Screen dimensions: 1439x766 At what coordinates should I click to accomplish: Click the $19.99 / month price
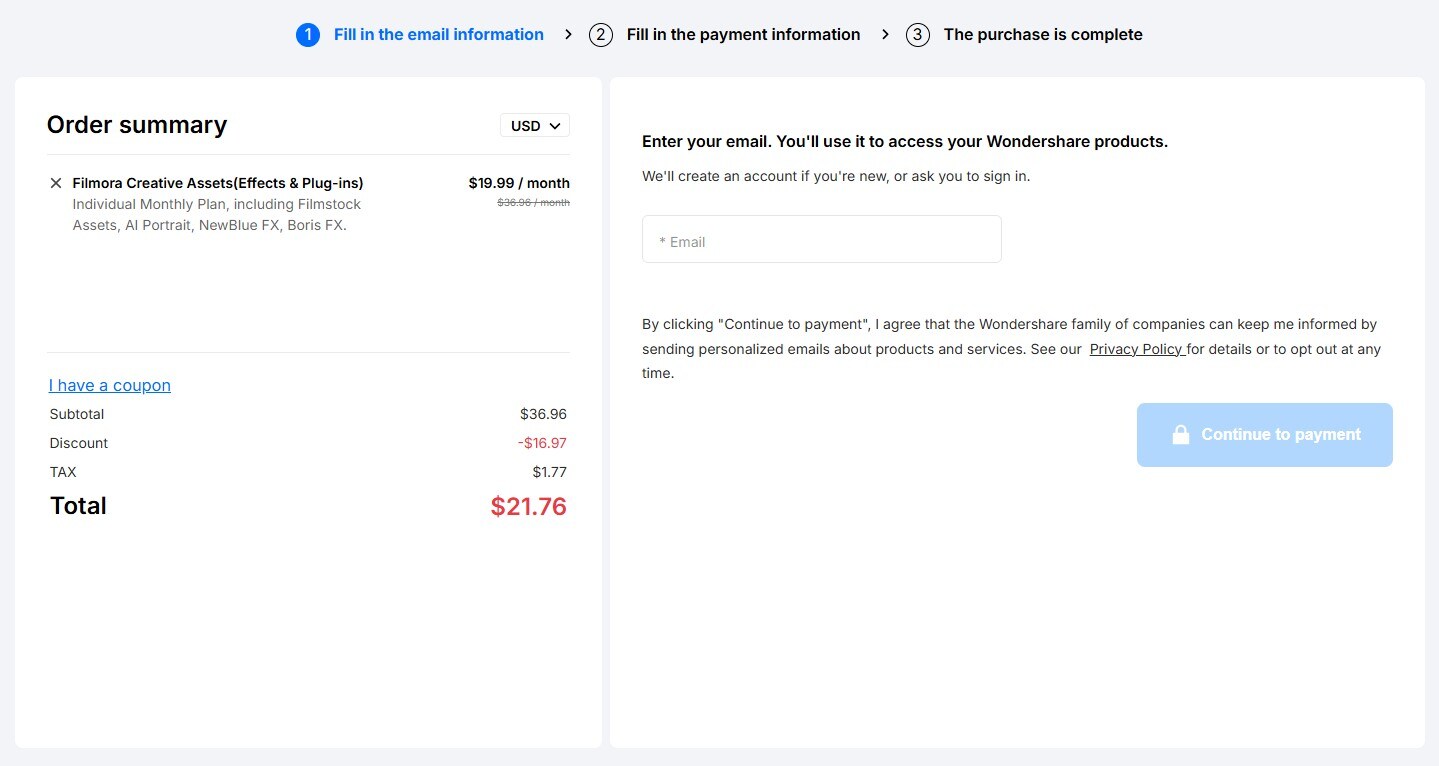click(x=518, y=183)
